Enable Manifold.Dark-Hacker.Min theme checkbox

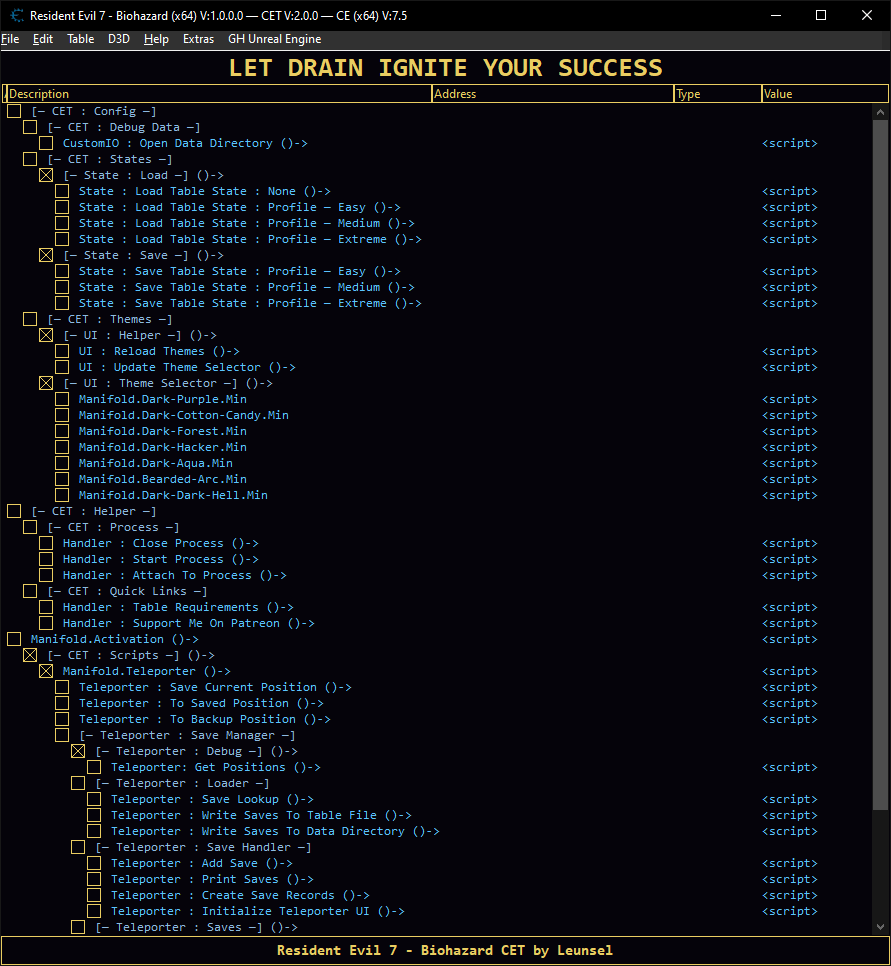click(x=62, y=447)
